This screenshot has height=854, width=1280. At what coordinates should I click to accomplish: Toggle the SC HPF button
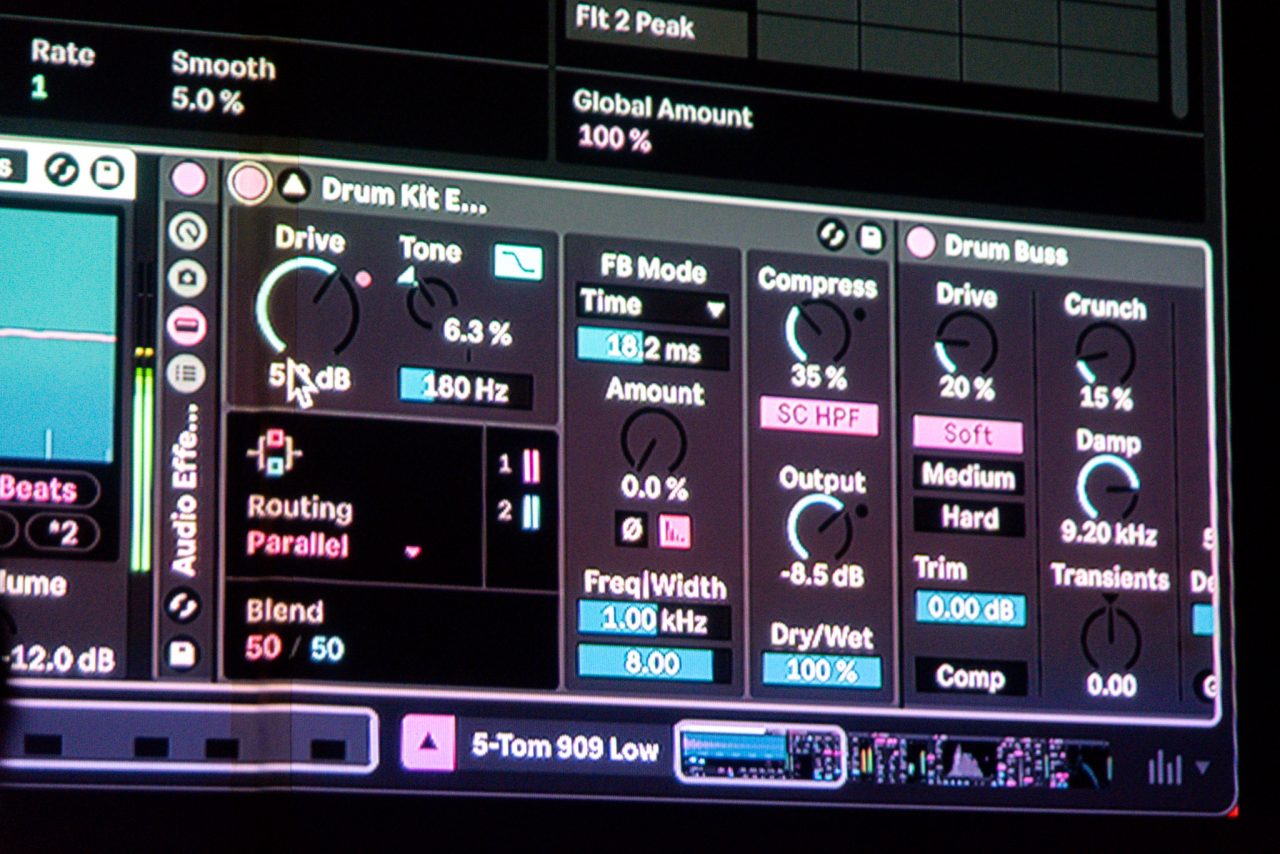coord(818,416)
